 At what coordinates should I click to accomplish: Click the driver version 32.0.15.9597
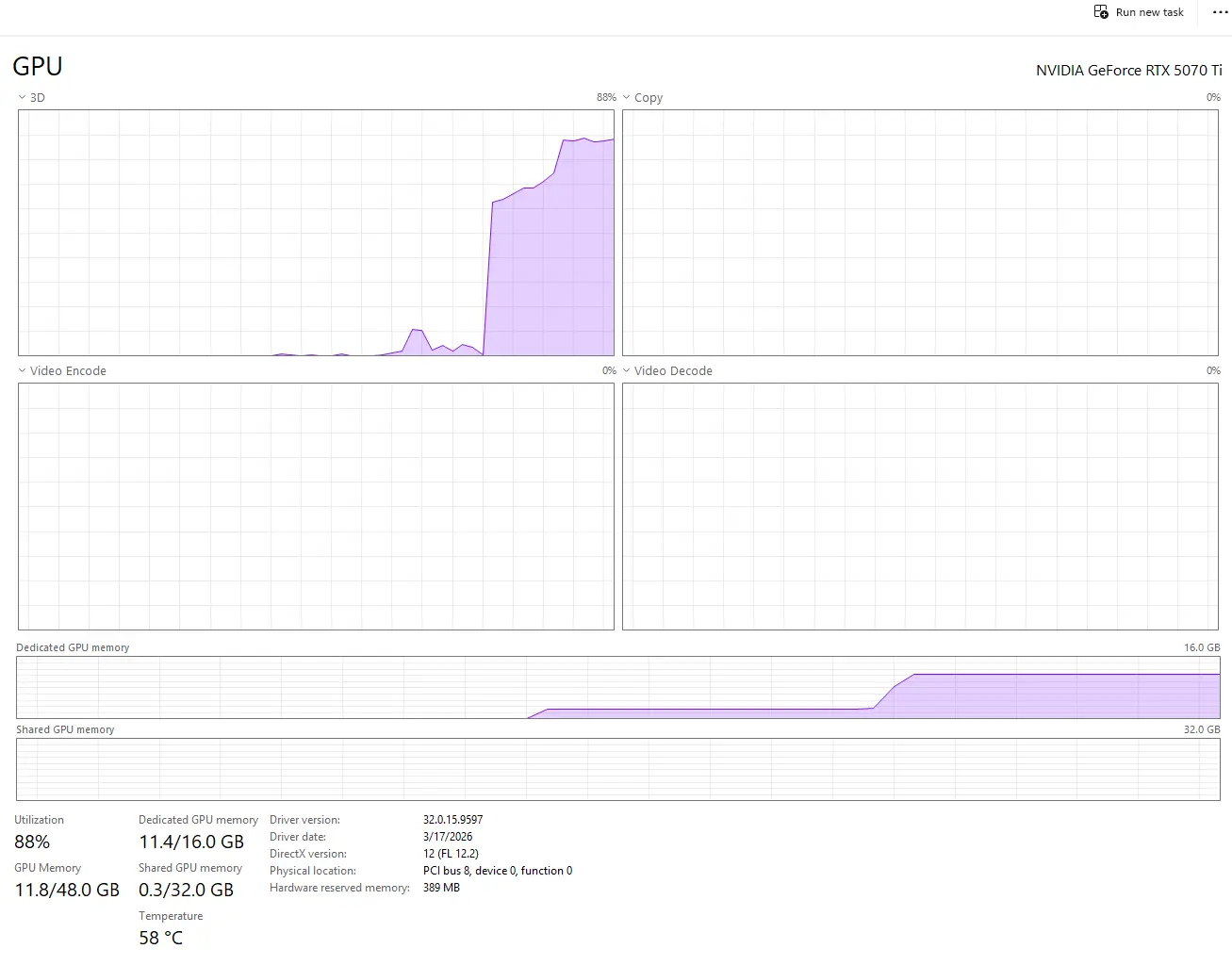[452, 820]
